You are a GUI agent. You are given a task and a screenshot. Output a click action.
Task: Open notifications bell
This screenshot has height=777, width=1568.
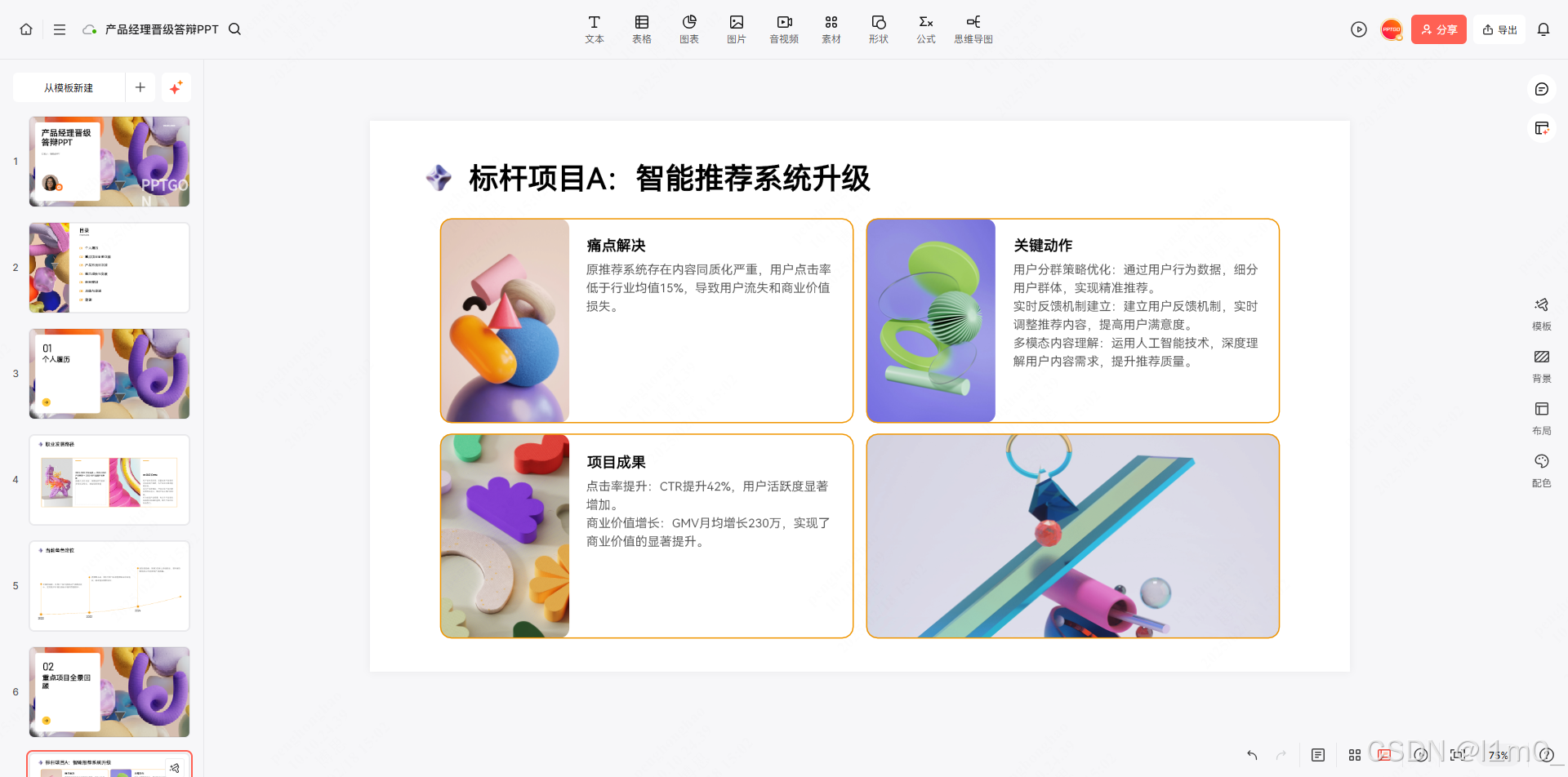click(x=1543, y=29)
